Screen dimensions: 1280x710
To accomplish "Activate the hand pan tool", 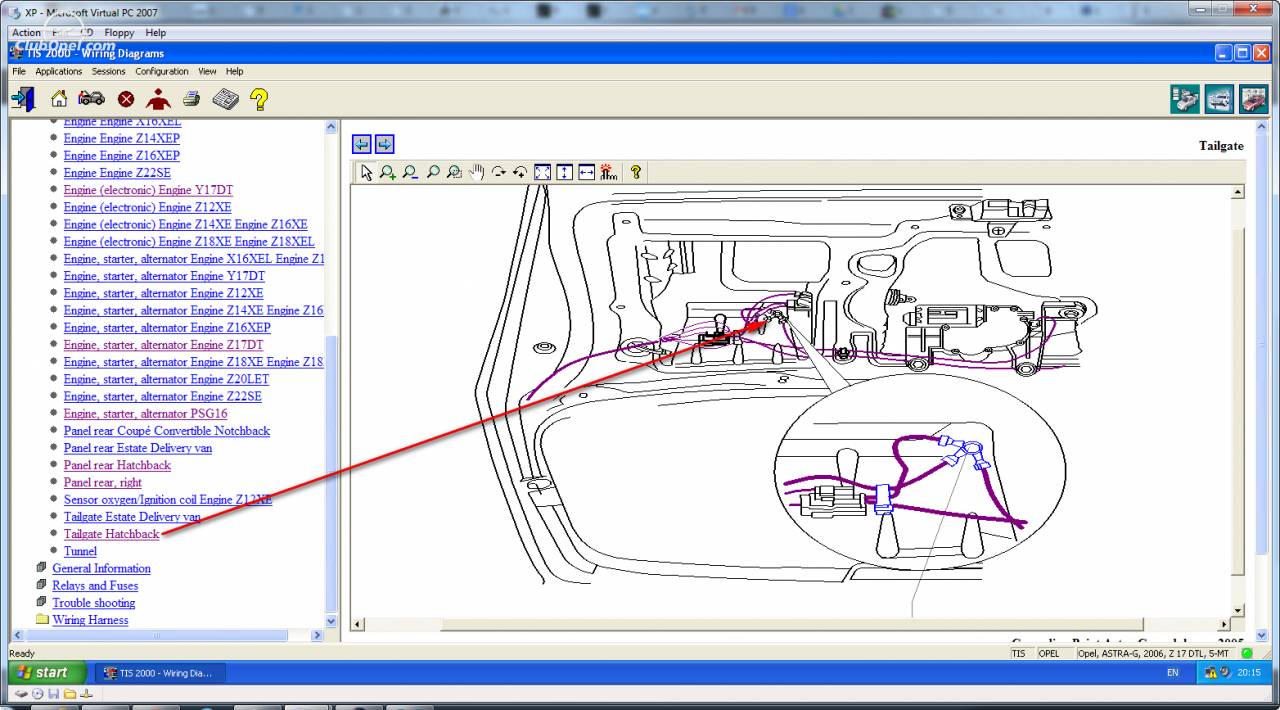I will coord(476,172).
